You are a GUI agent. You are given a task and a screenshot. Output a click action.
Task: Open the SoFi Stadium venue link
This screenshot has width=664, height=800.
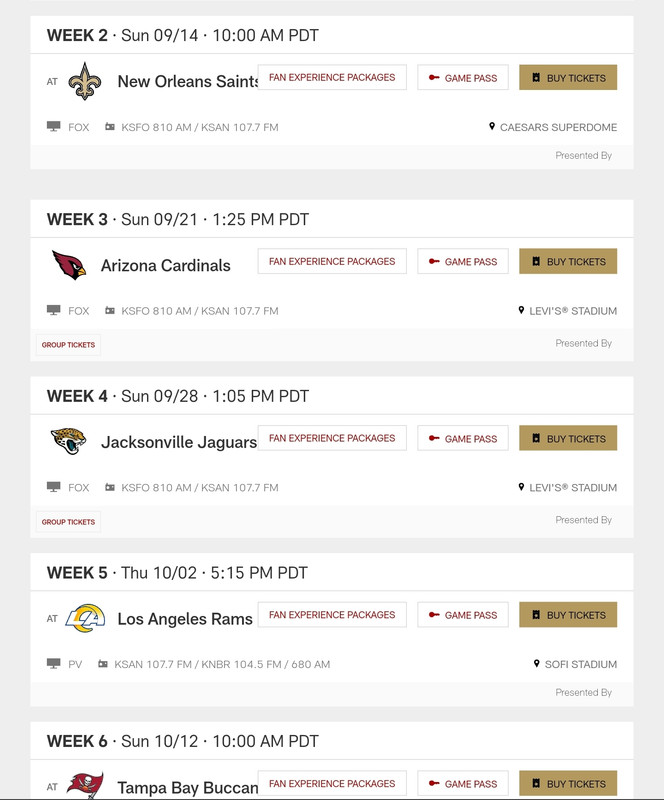(580, 664)
